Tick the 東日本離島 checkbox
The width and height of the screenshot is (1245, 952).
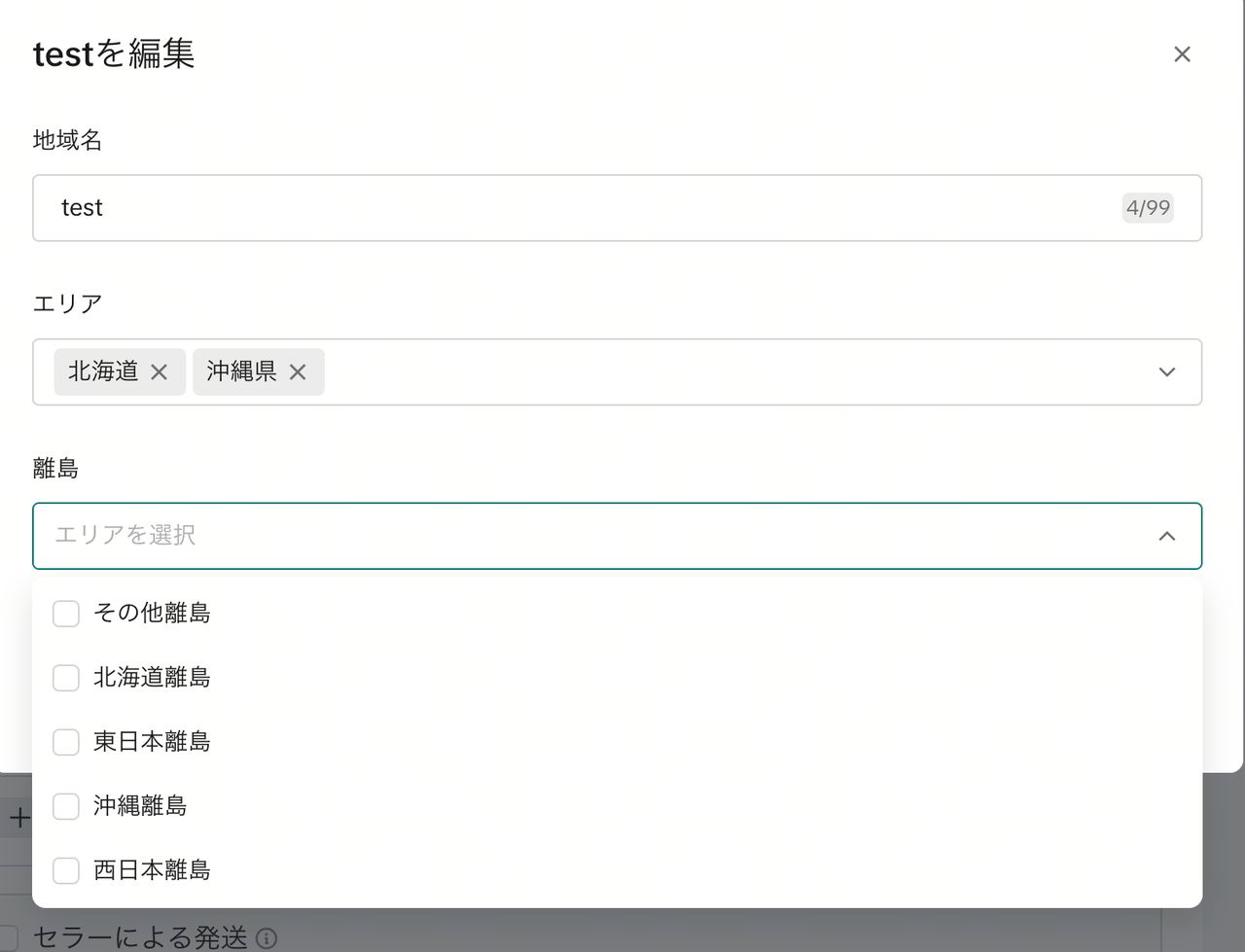click(66, 742)
